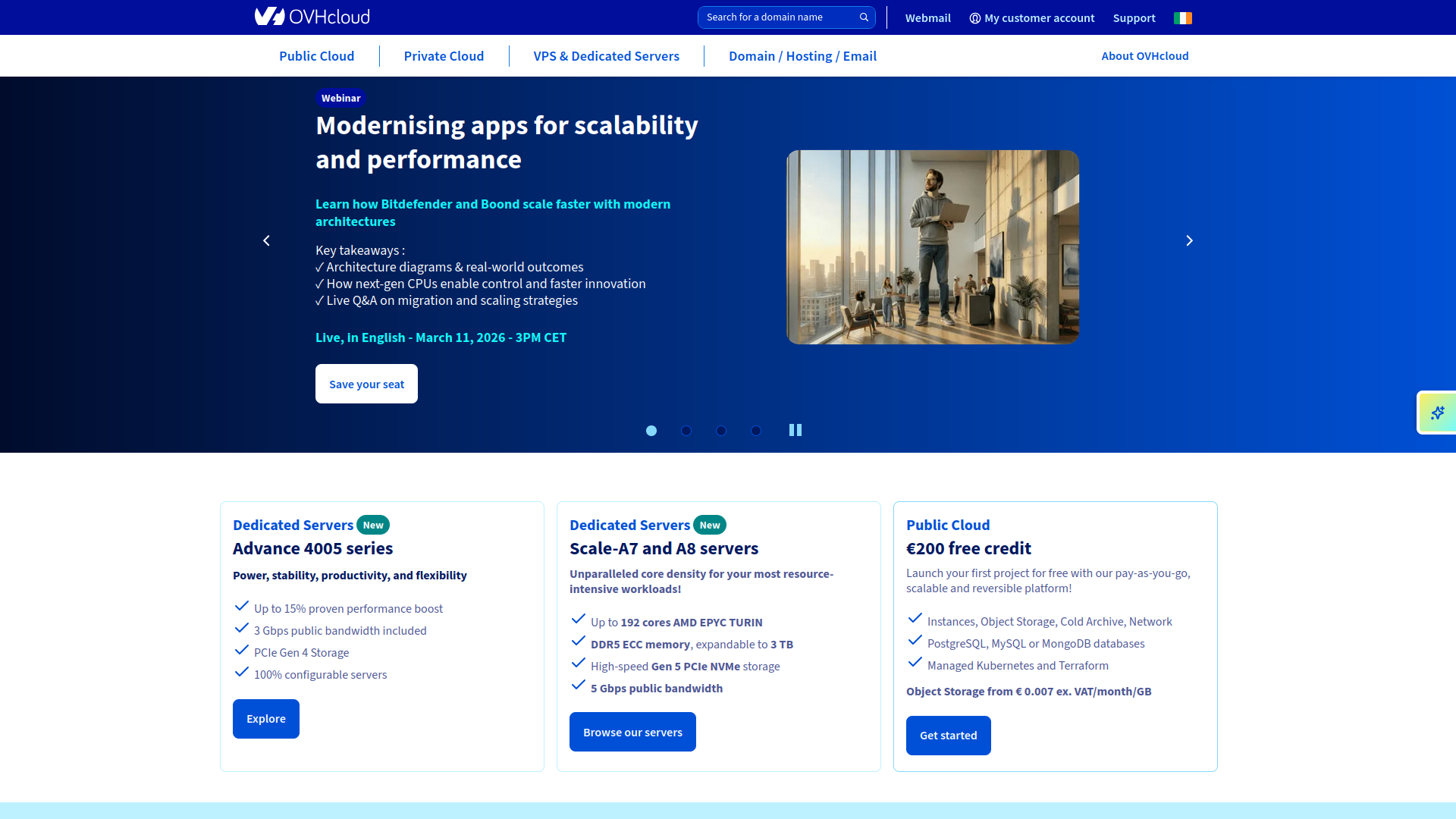This screenshot has width=1456, height=819.
Task: Select the fourth carousel dot
Action: pyautogui.click(x=756, y=430)
